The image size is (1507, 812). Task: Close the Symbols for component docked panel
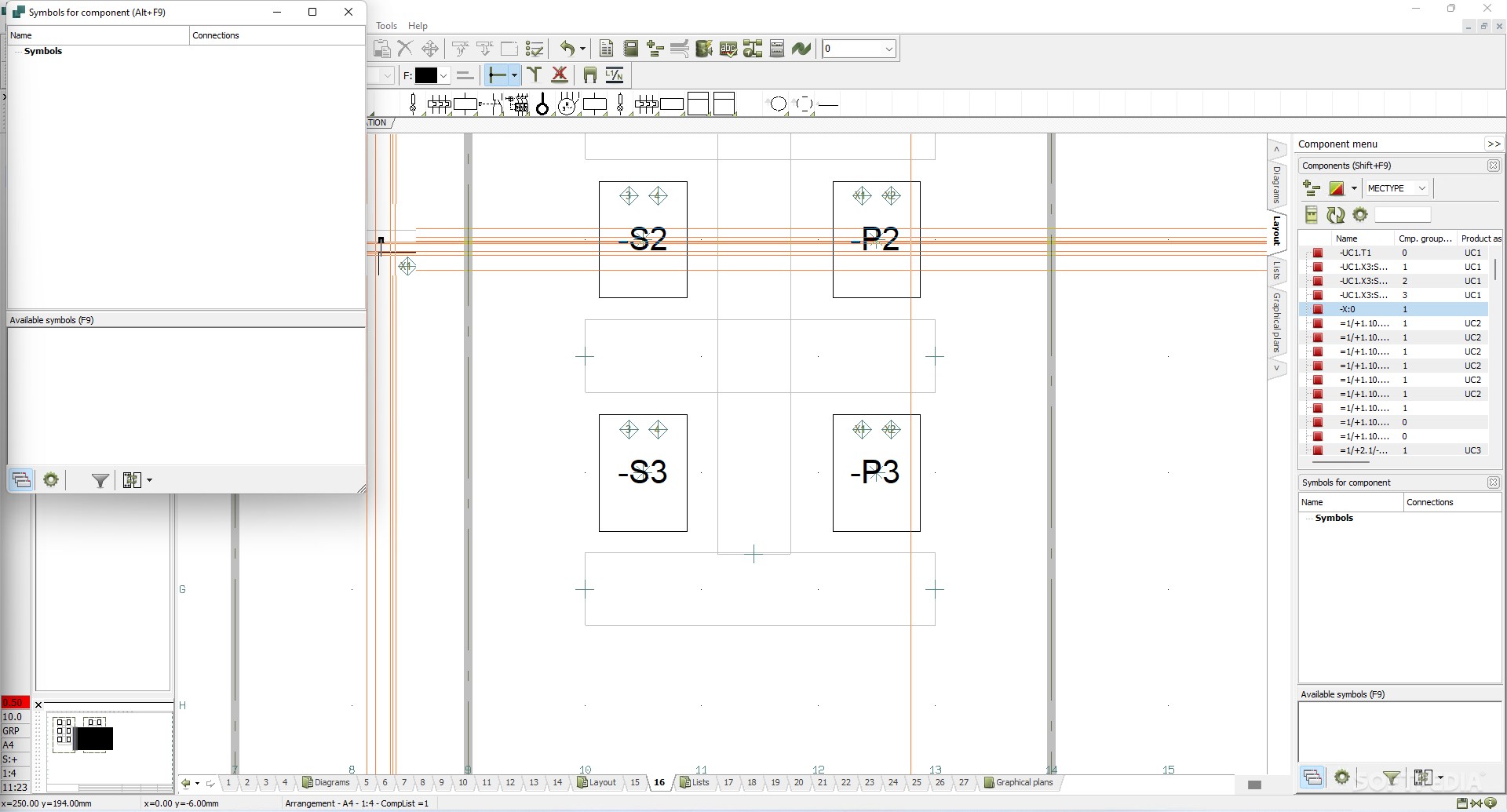[1494, 482]
